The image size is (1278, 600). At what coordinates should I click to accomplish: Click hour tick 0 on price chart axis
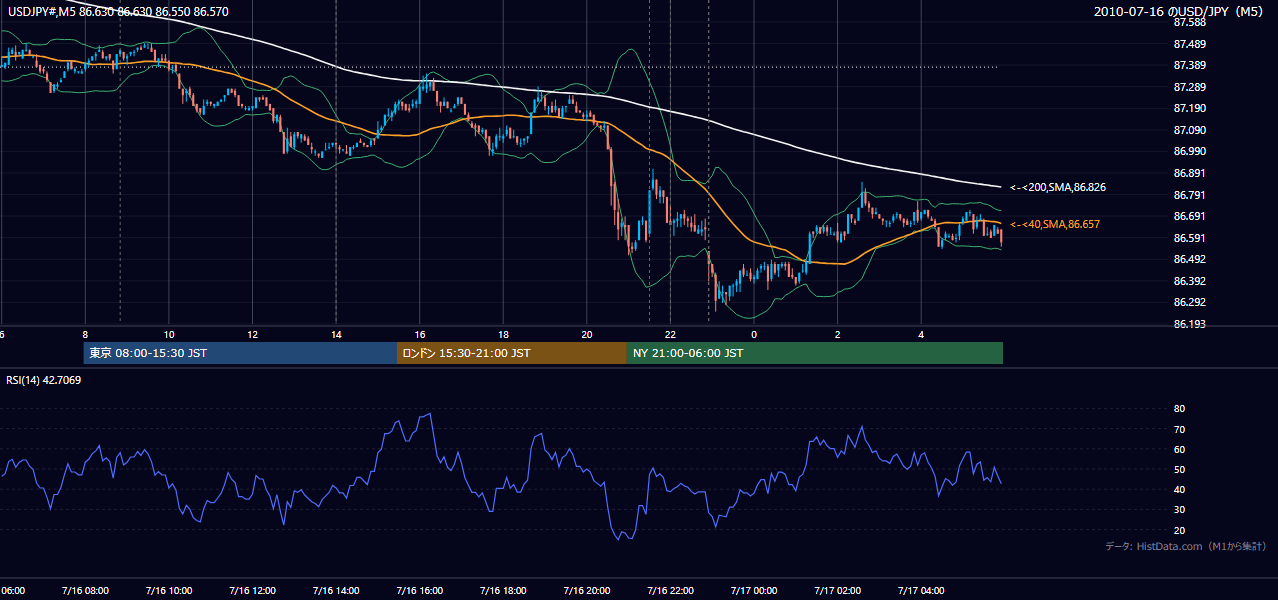pos(754,334)
